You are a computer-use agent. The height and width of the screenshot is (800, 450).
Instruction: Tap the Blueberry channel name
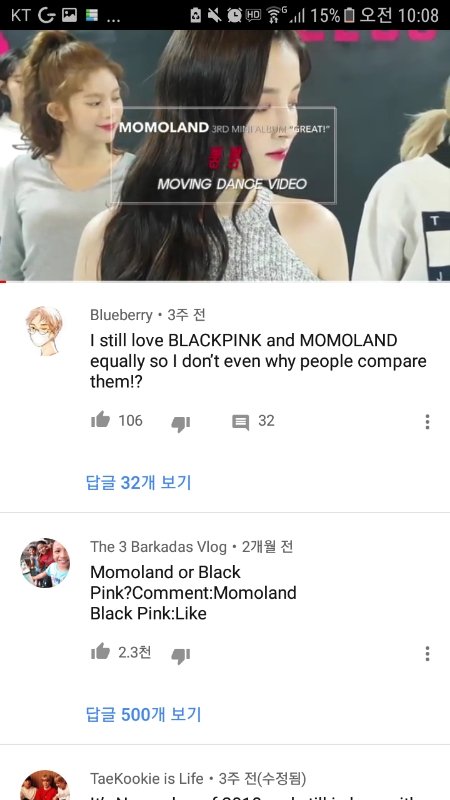(121, 315)
